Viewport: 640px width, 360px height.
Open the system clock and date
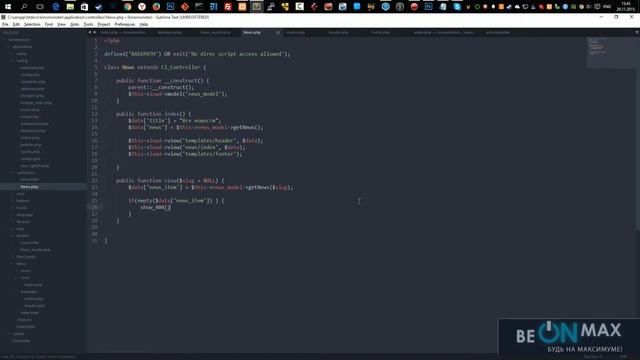pos(625,6)
